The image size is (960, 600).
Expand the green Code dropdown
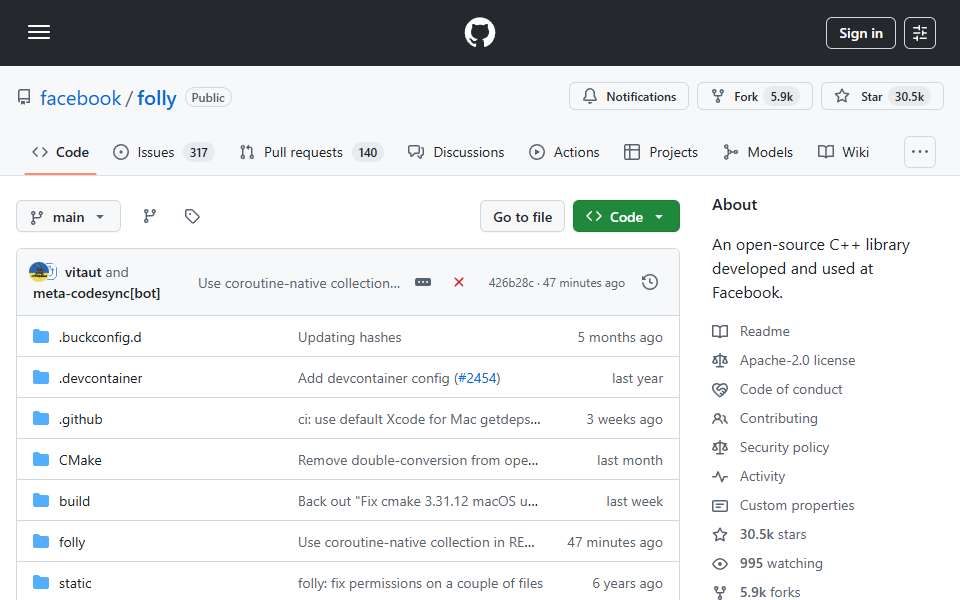(x=626, y=217)
